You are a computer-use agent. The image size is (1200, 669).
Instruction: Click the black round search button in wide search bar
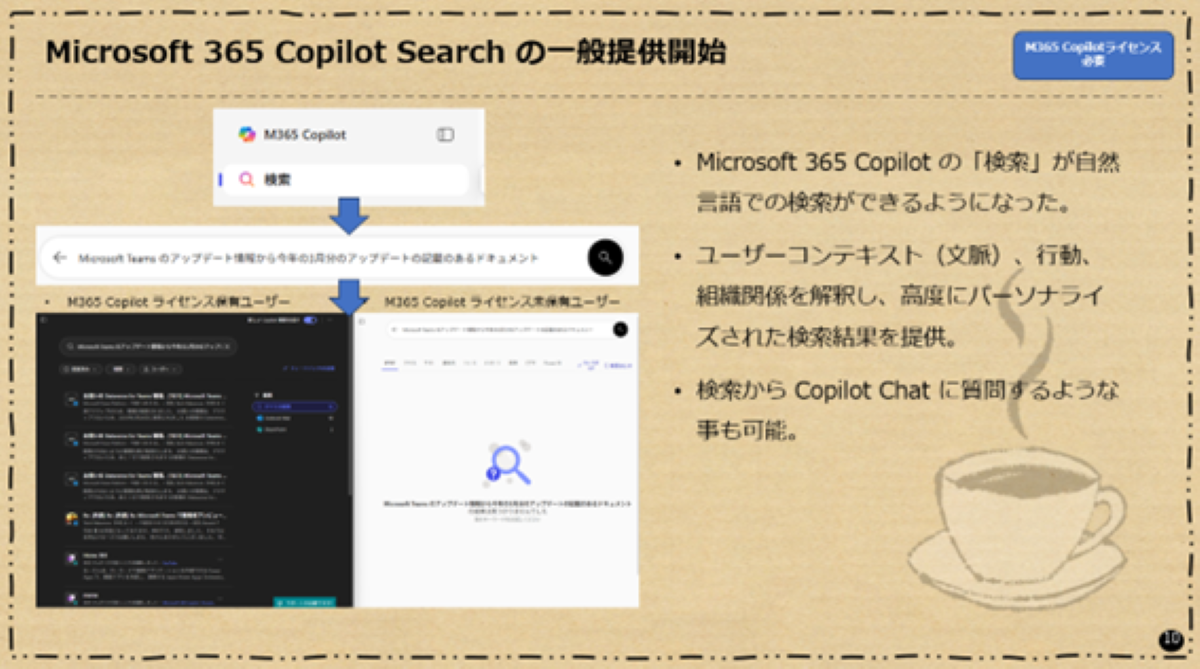tap(605, 257)
